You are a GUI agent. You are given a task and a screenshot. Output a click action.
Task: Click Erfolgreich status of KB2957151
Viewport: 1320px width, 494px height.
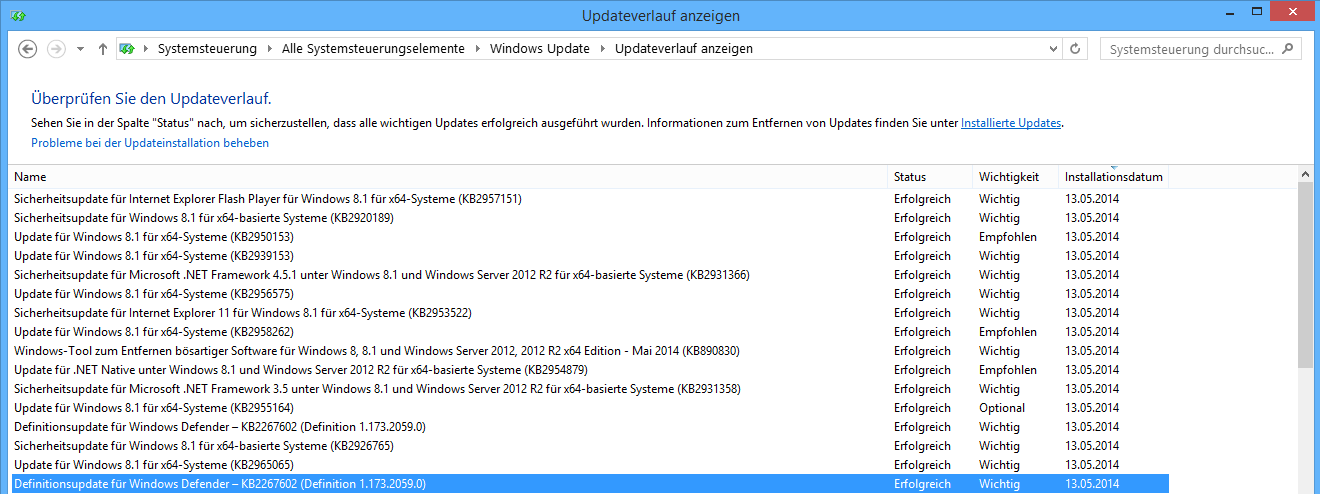point(922,199)
